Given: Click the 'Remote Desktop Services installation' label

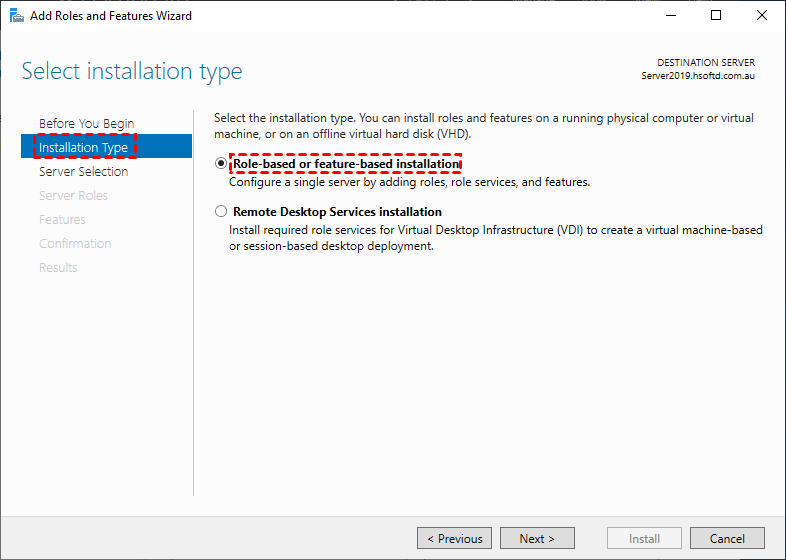Looking at the screenshot, I should point(337,212).
